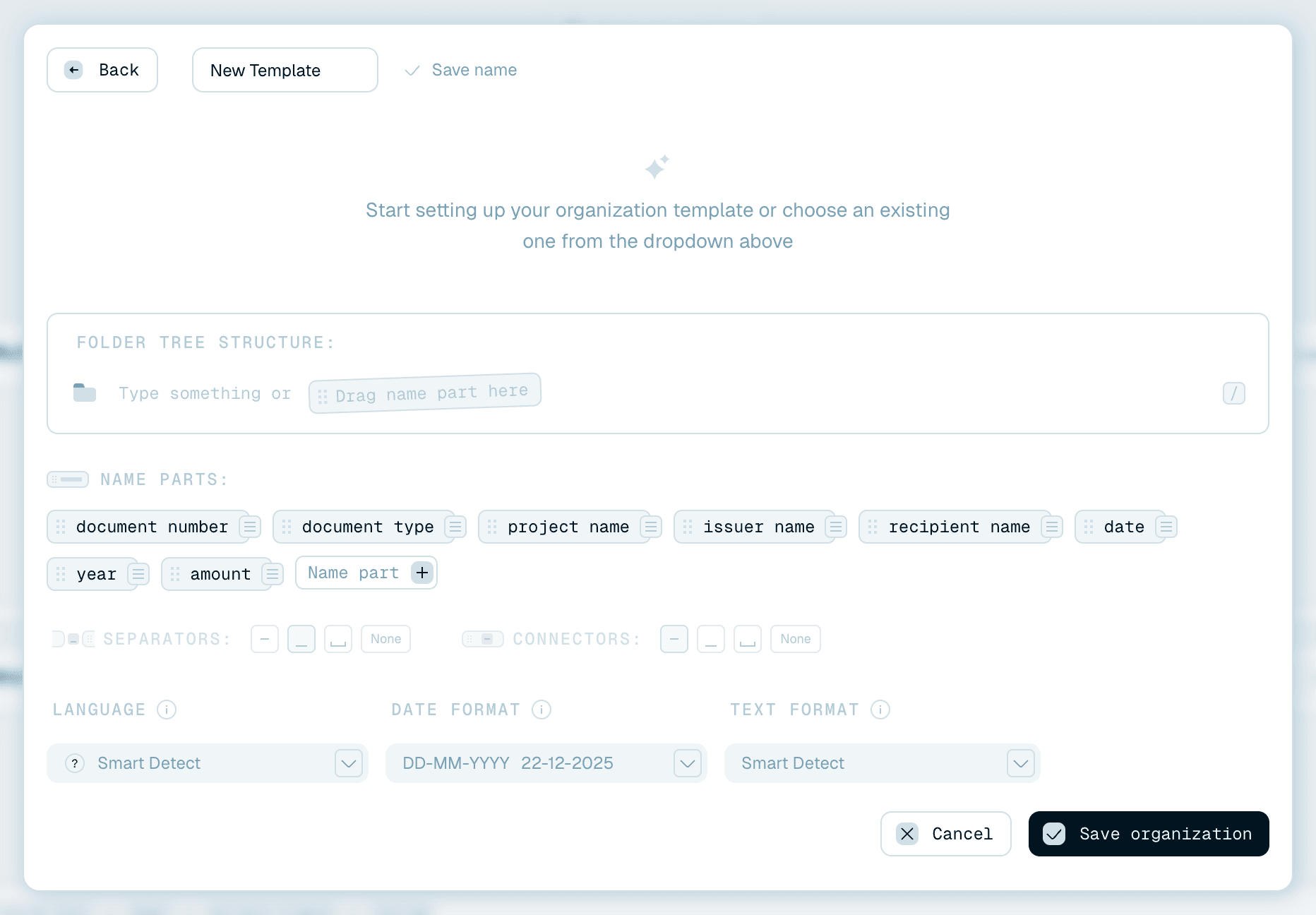
Task: Click the Back button
Action: pos(102,70)
